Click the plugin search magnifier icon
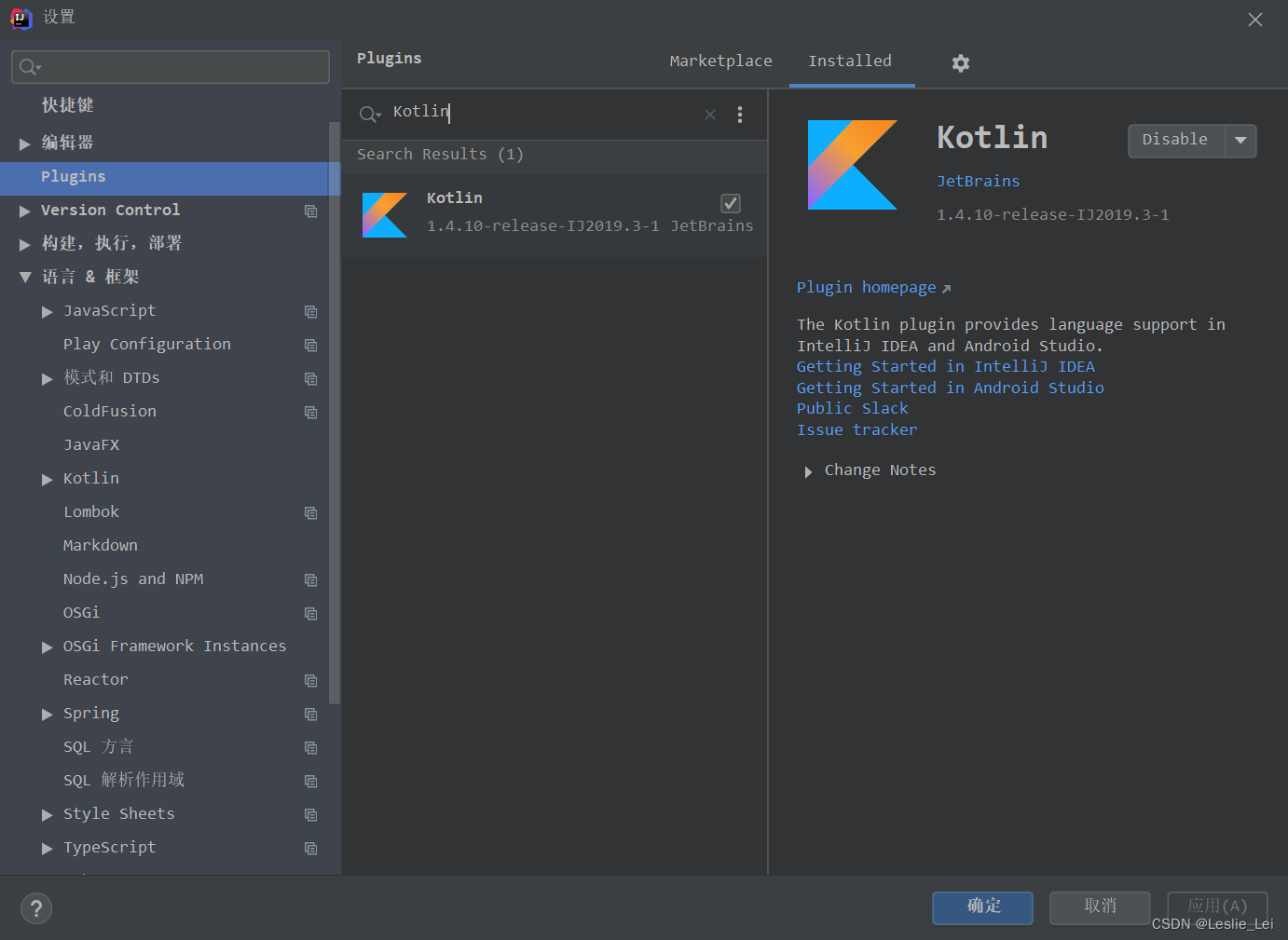The height and width of the screenshot is (940, 1288). [x=370, y=114]
